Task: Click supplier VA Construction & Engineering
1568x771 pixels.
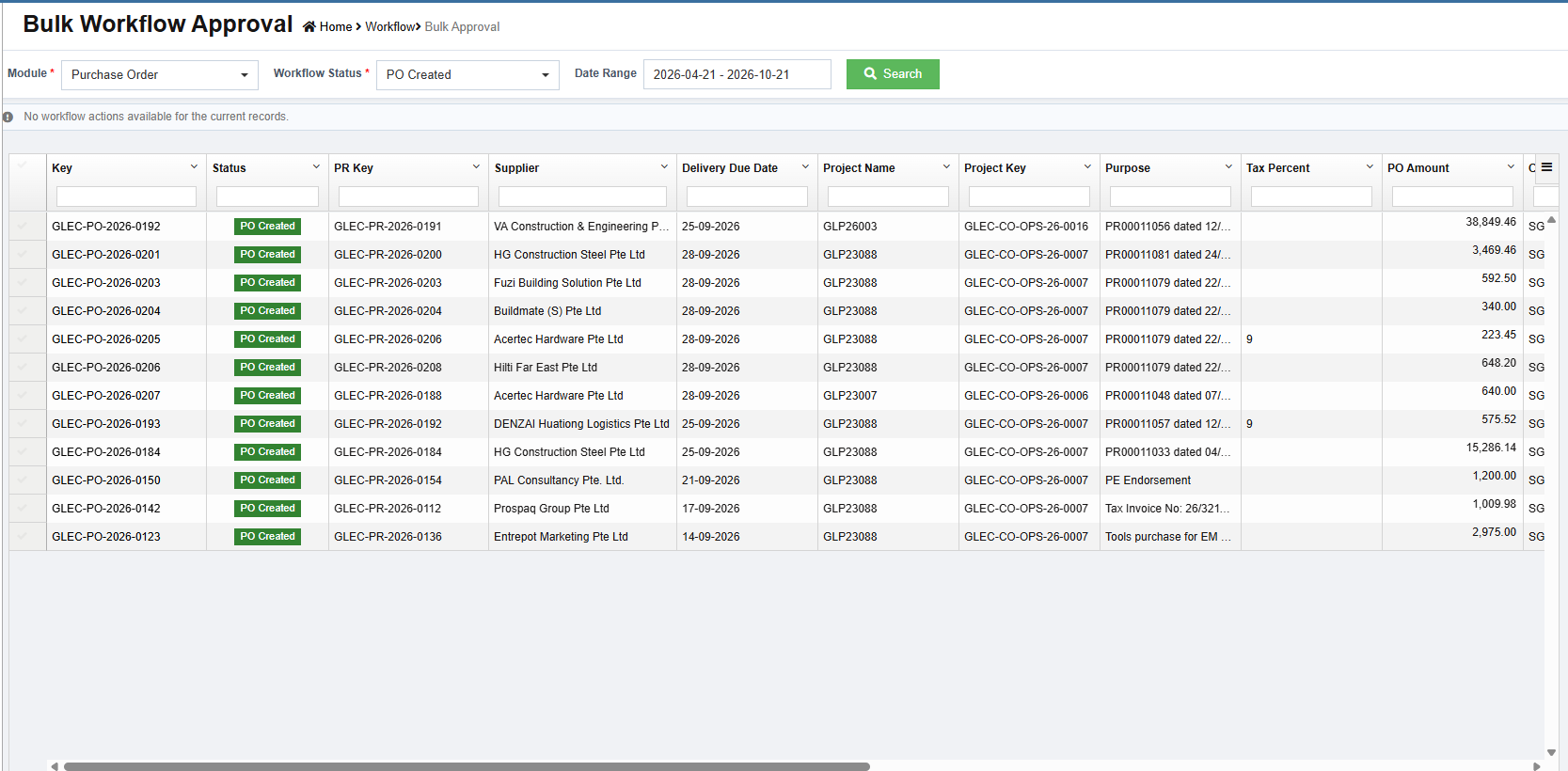Action: coord(581,227)
